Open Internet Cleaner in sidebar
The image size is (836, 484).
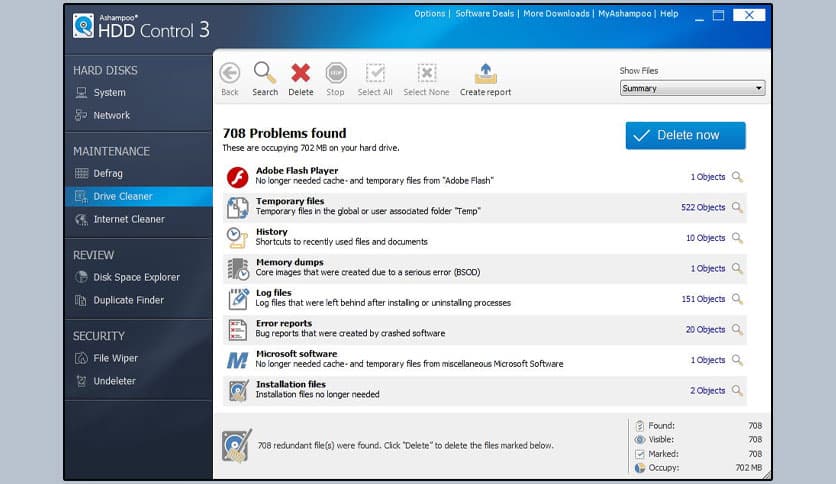click(x=129, y=219)
